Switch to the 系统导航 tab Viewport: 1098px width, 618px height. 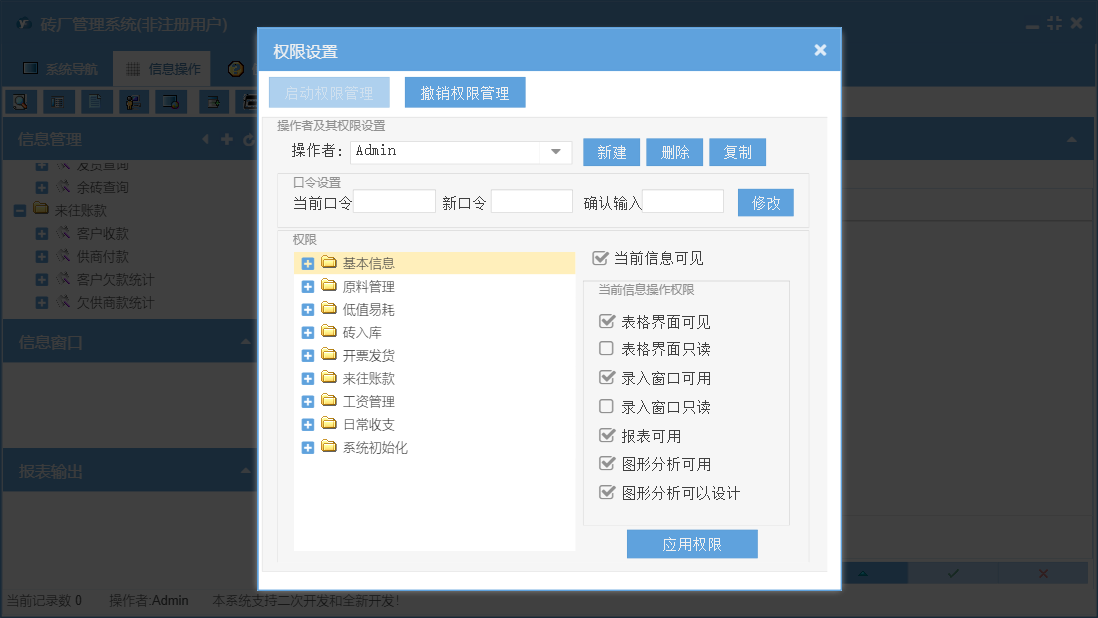(61, 69)
